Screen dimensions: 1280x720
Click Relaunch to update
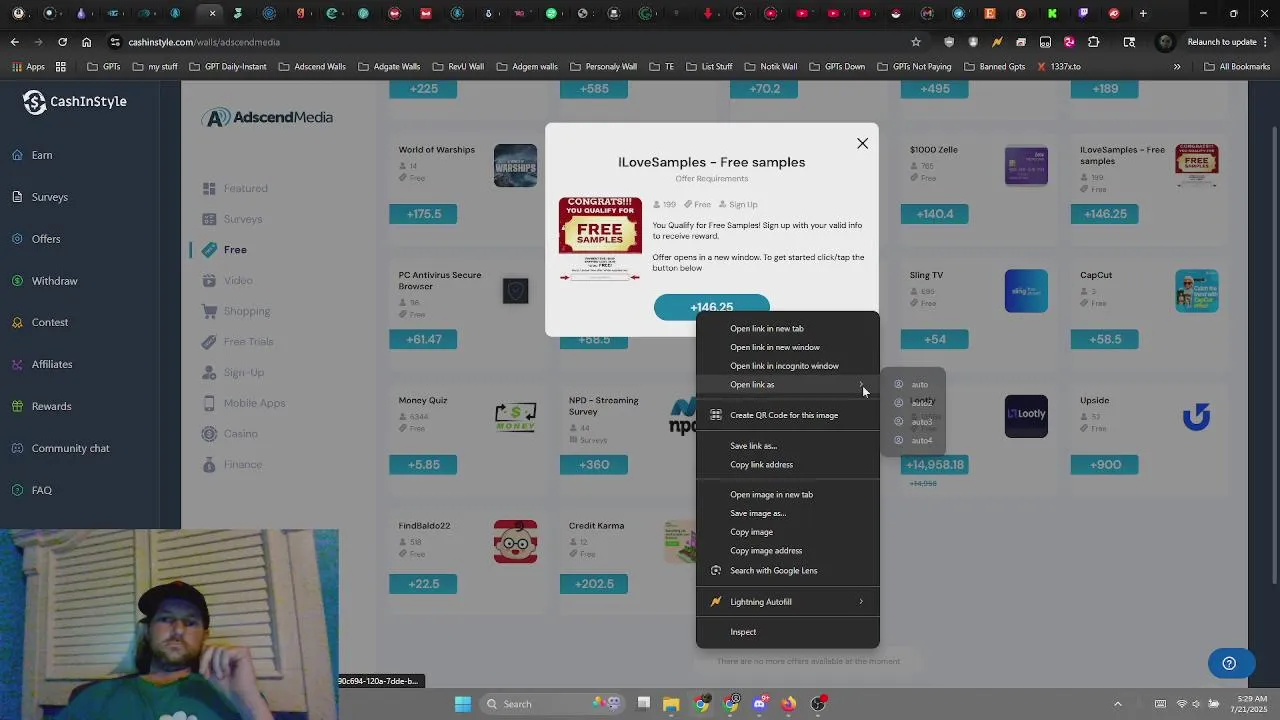[1221, 42]
